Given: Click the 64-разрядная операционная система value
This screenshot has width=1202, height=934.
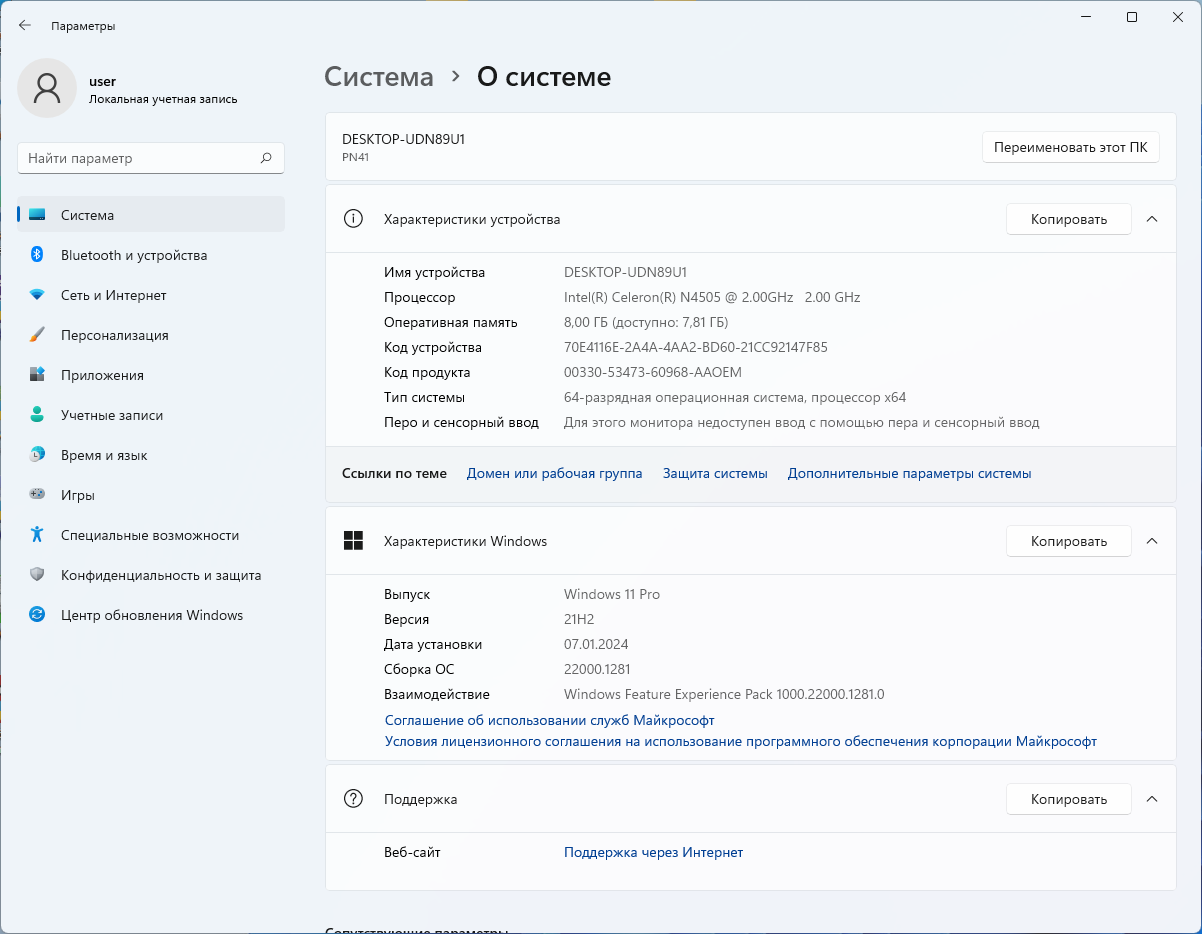Looking at the screenshot, I should pyautogui.click(x=735, y=397).
